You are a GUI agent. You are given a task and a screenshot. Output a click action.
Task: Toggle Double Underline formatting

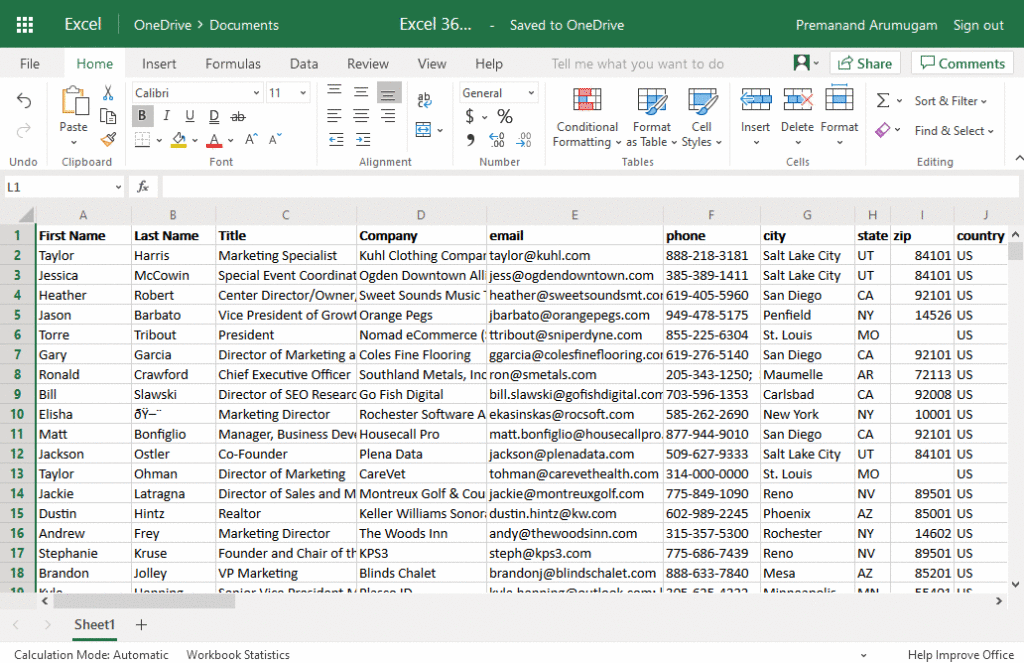214,116
